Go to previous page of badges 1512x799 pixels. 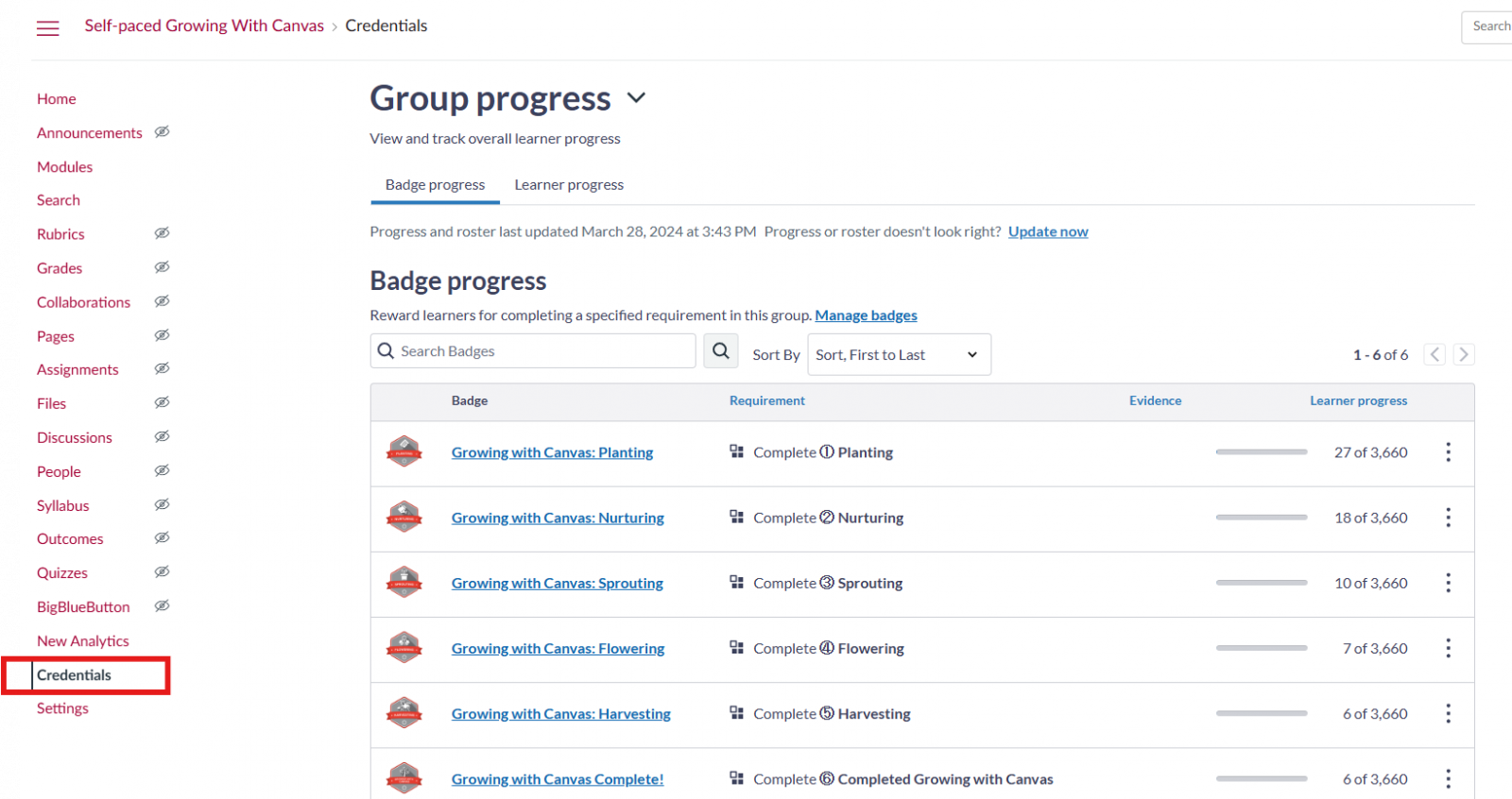1435,354
